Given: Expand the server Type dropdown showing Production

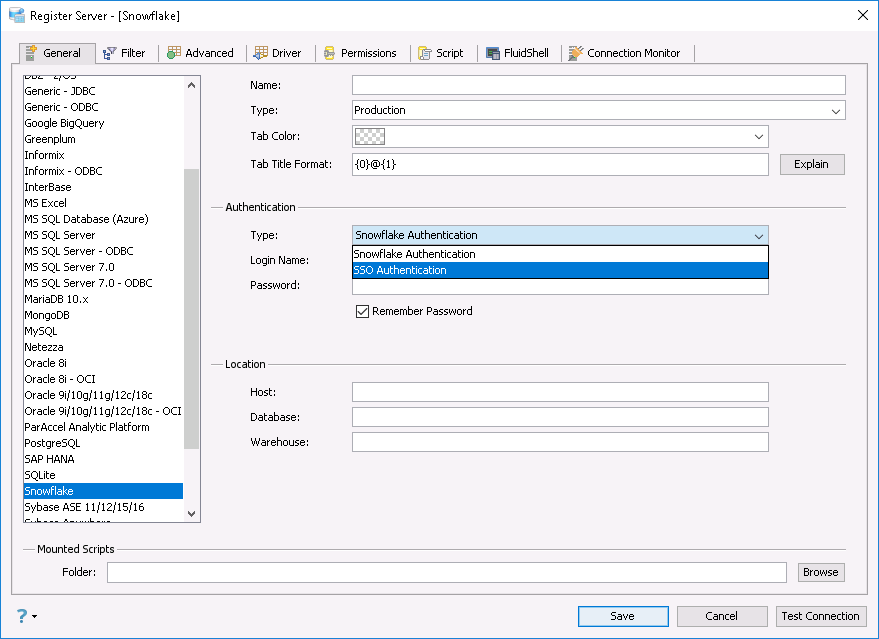Looking at the screenshot, I should pyautogui.click(x=836, y=111).
